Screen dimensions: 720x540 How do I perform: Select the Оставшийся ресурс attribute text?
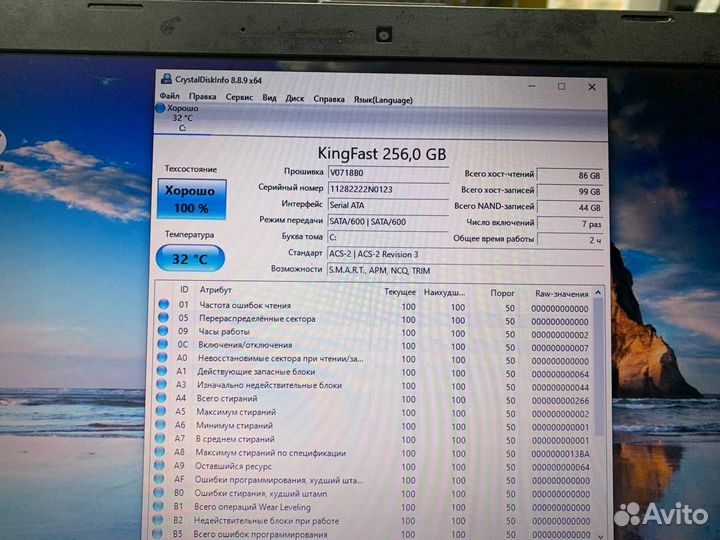233,466
